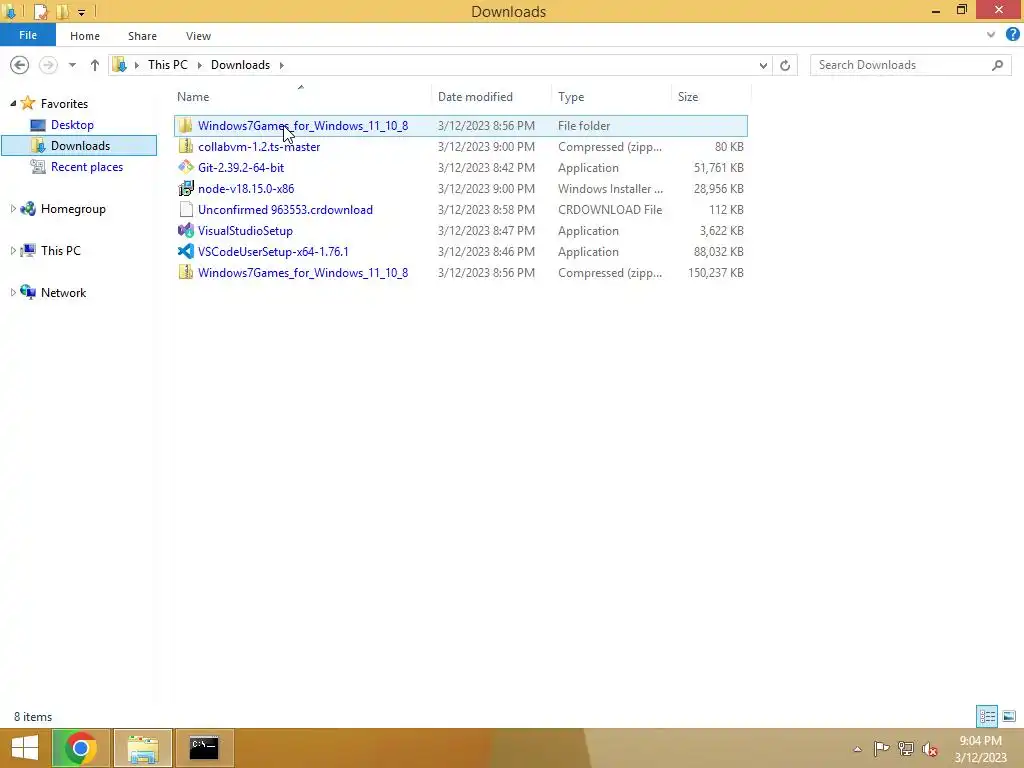
Task: Go up one level with Up arrow
Action: tap(95, 65)
